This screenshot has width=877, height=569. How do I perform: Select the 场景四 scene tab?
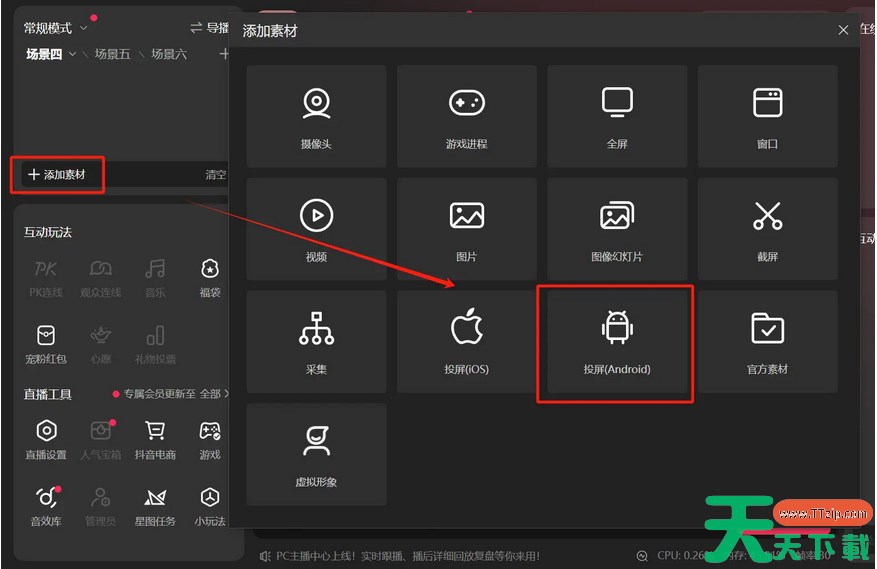pyautogui.click(x=44, y=54)
